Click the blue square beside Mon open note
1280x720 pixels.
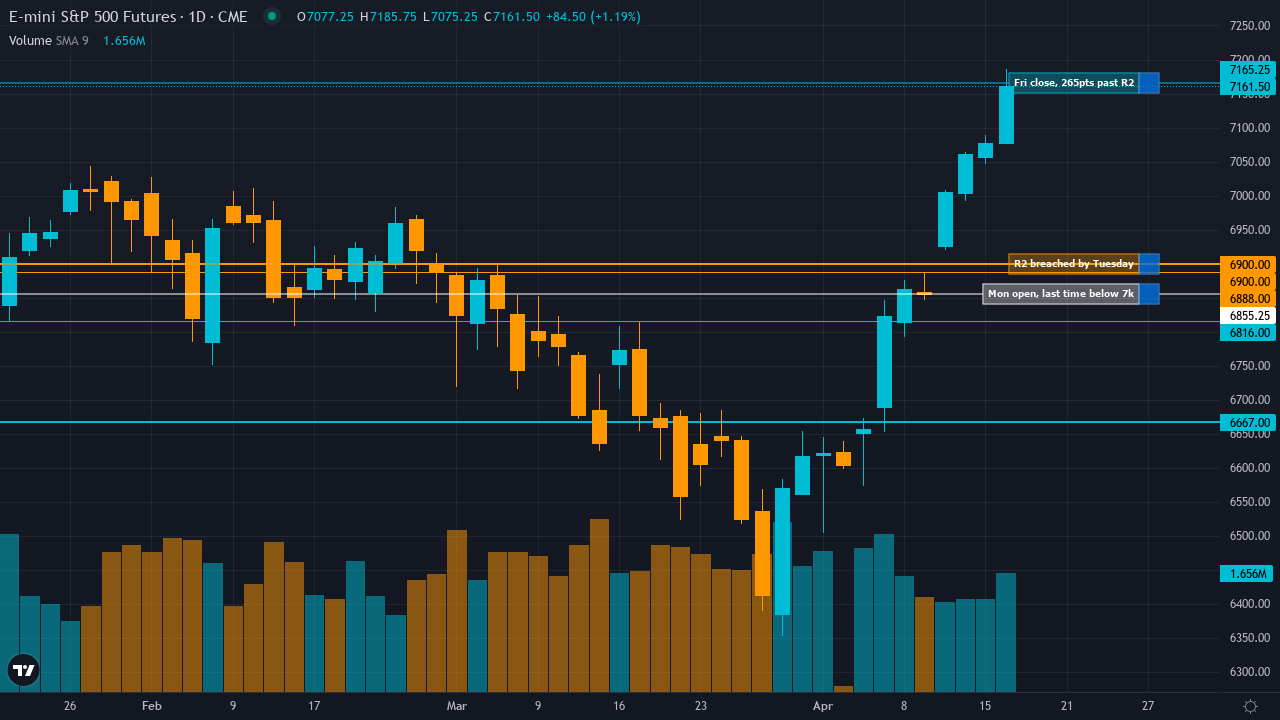1149,294
